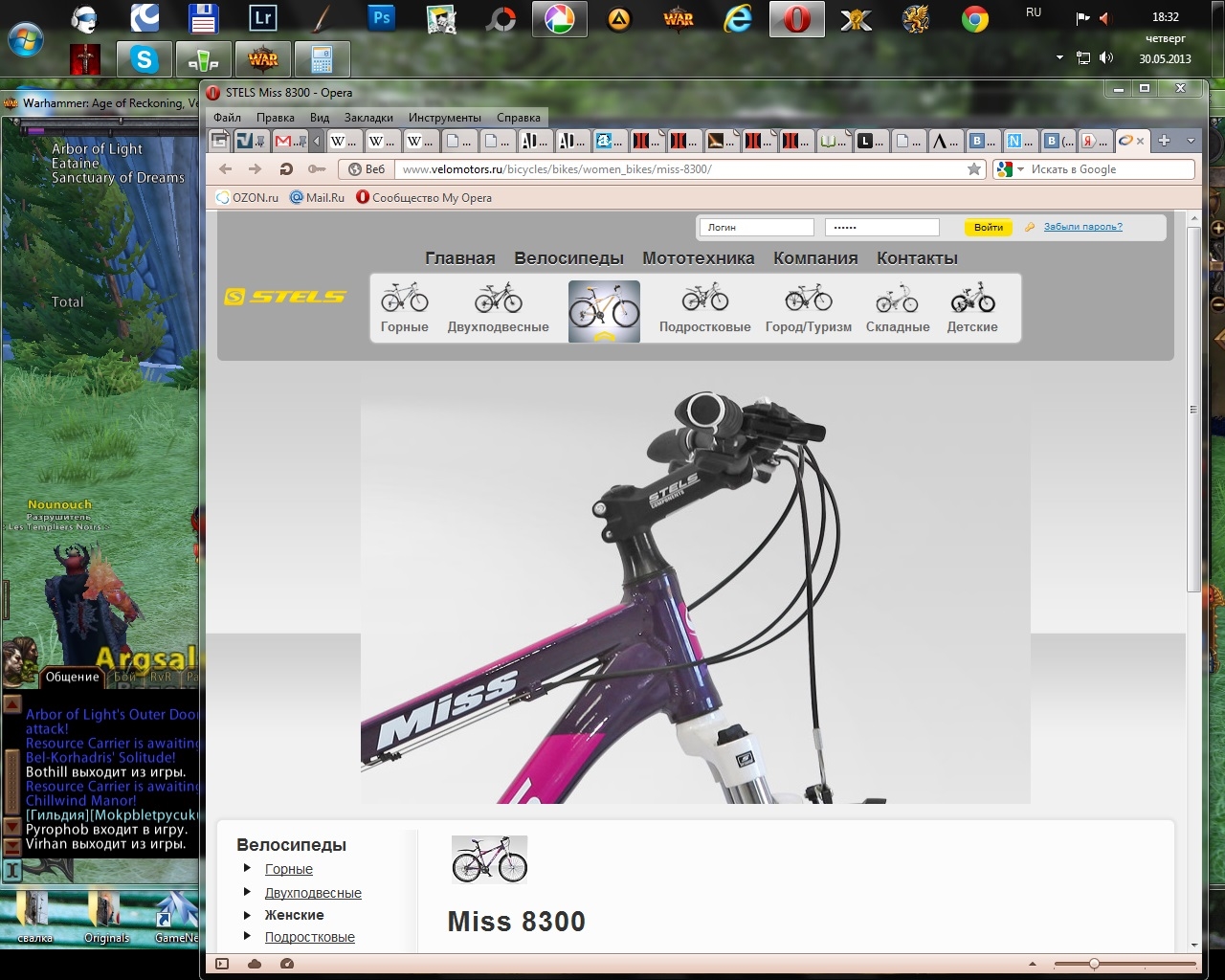Open the Opera panel toggle icon in the status bar
This screenshot has width=1225, height=980.
[x=222, y=964]
